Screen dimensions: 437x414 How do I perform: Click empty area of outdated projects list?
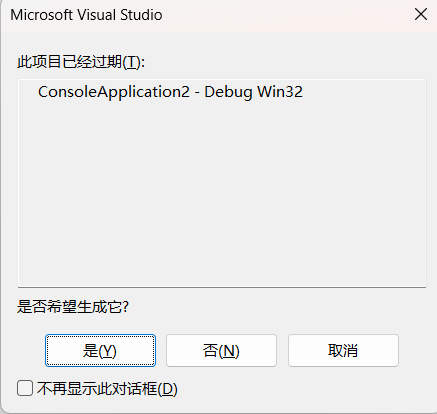[x=222, y=193]
